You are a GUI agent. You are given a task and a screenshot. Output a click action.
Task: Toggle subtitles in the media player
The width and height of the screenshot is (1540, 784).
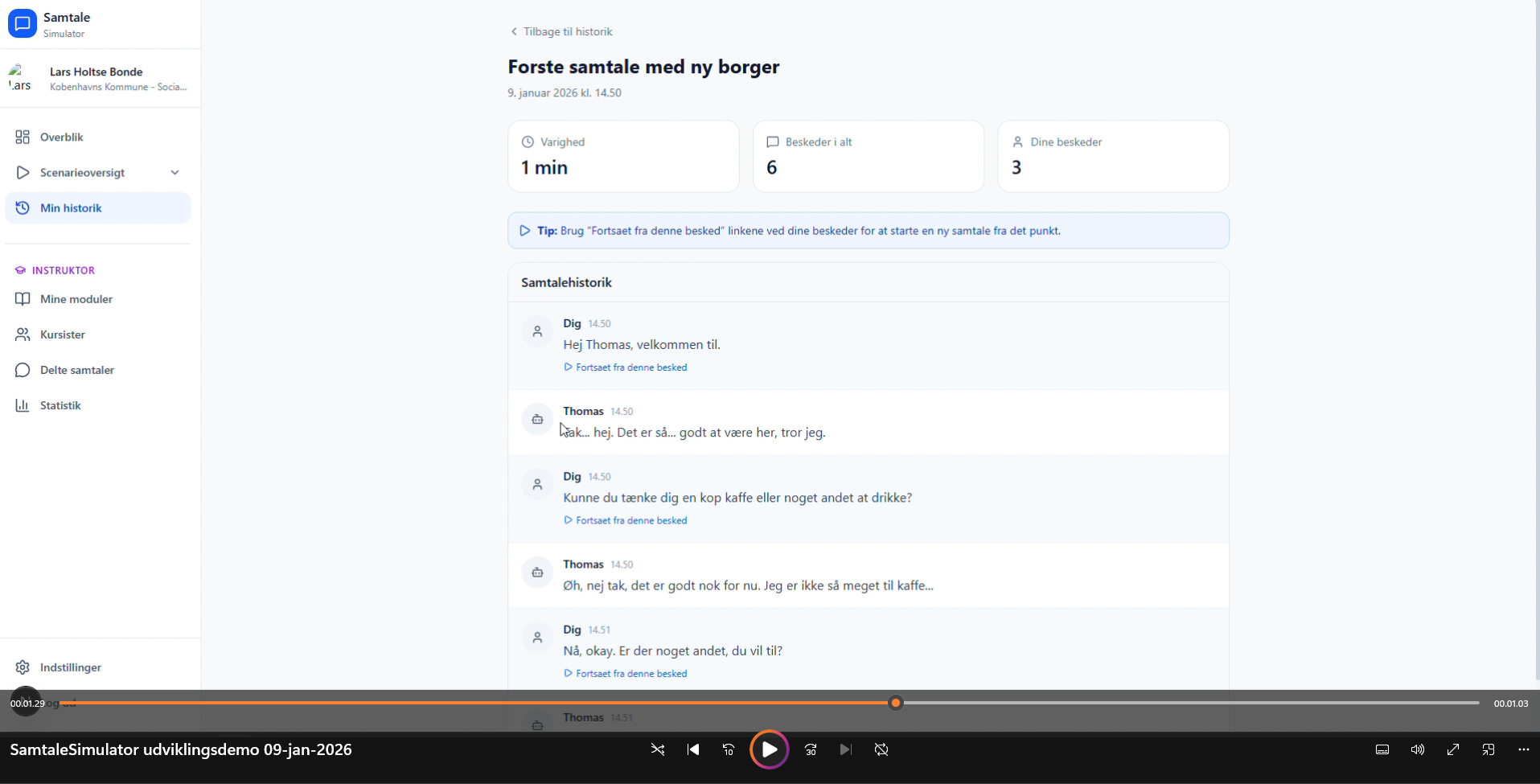pos(1382,749)
